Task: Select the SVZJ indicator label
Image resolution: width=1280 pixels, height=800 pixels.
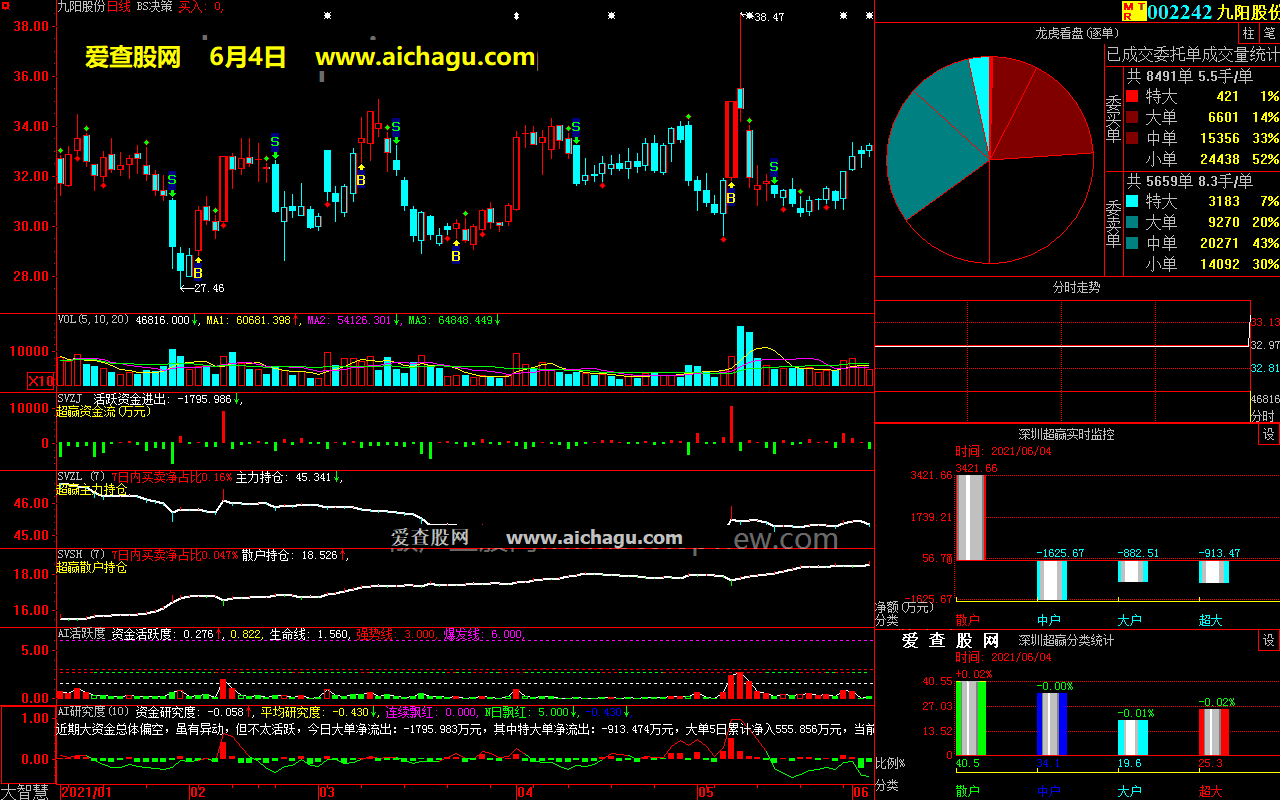Action: pos(70,399)
